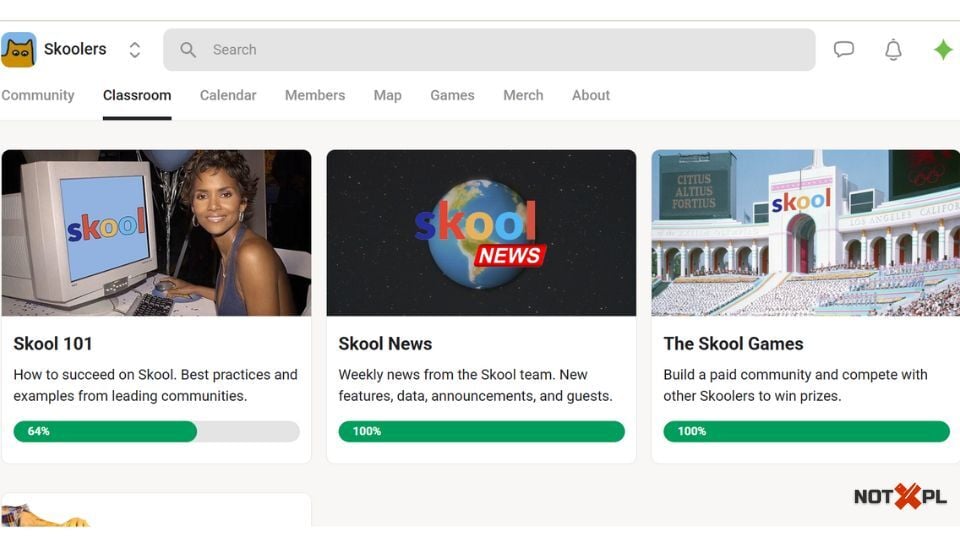Open the Merch tab
960x540 pixels.
523,95
